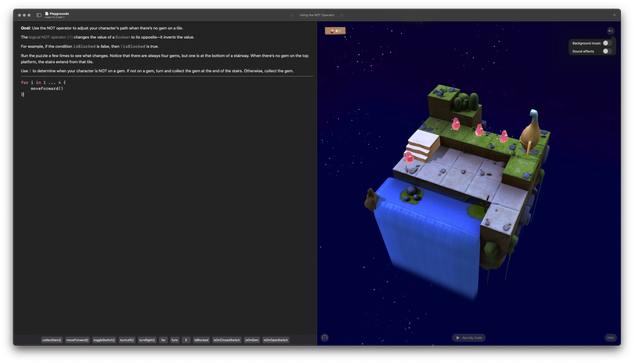Insert turnLeft() from the shortcut bar

click(127, 340)
